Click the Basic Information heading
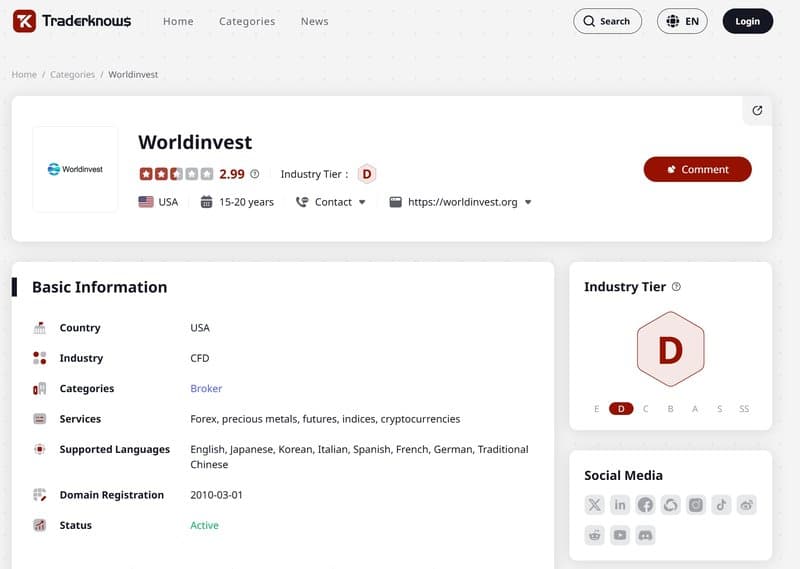The height and width of the screenshot is (569, 800). [99, 287]
